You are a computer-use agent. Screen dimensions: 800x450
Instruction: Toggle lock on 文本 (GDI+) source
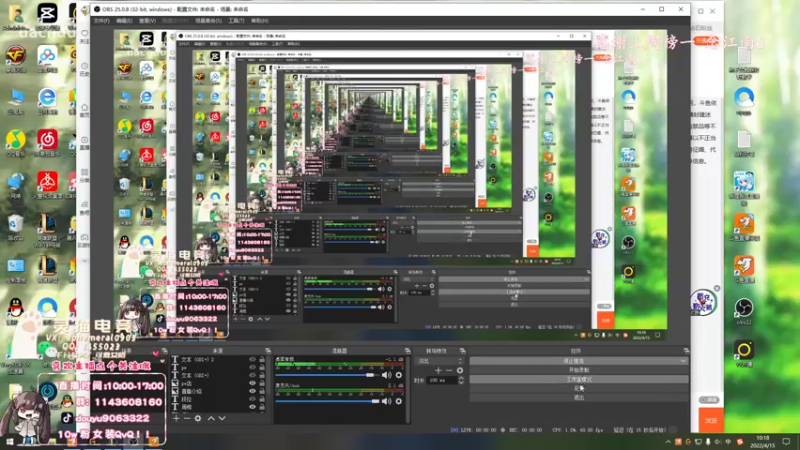click(x=262, y=376)
